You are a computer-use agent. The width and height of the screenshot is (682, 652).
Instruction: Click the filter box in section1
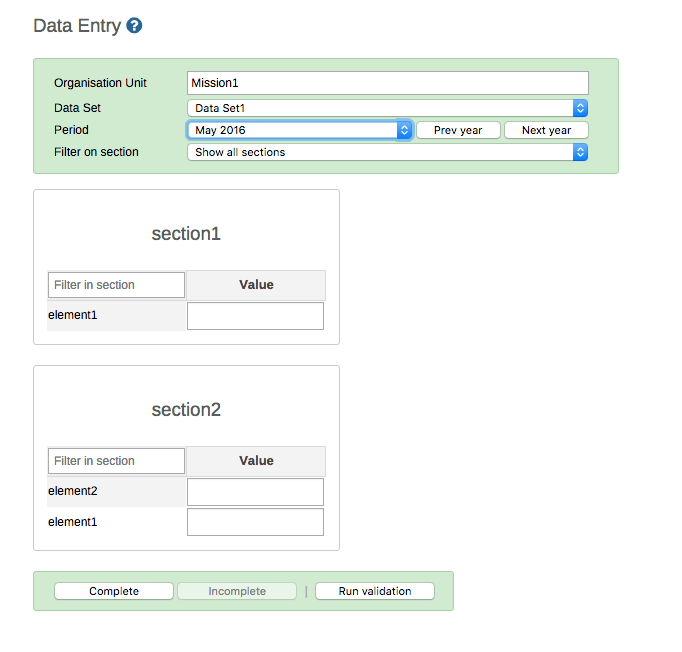click(116, 285)
